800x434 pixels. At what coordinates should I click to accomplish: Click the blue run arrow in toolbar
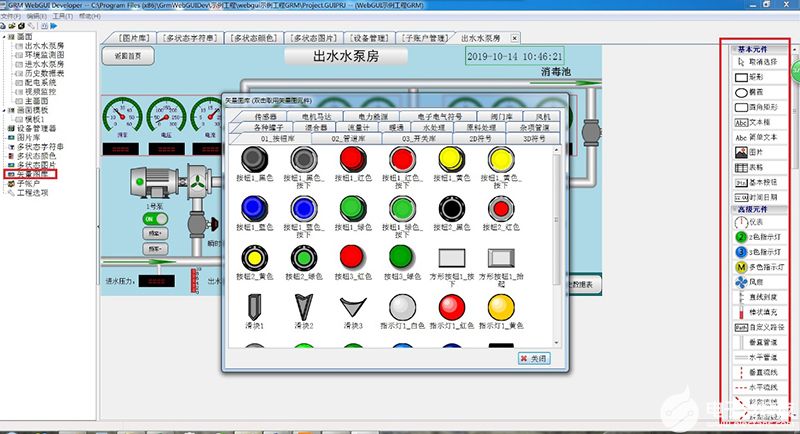tap(54, 25)
